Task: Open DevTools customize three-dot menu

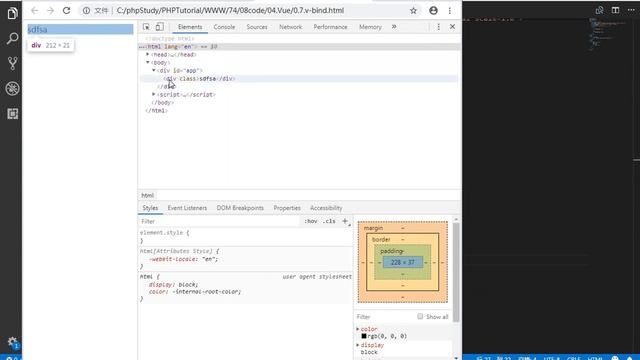Action: (439, 27)
